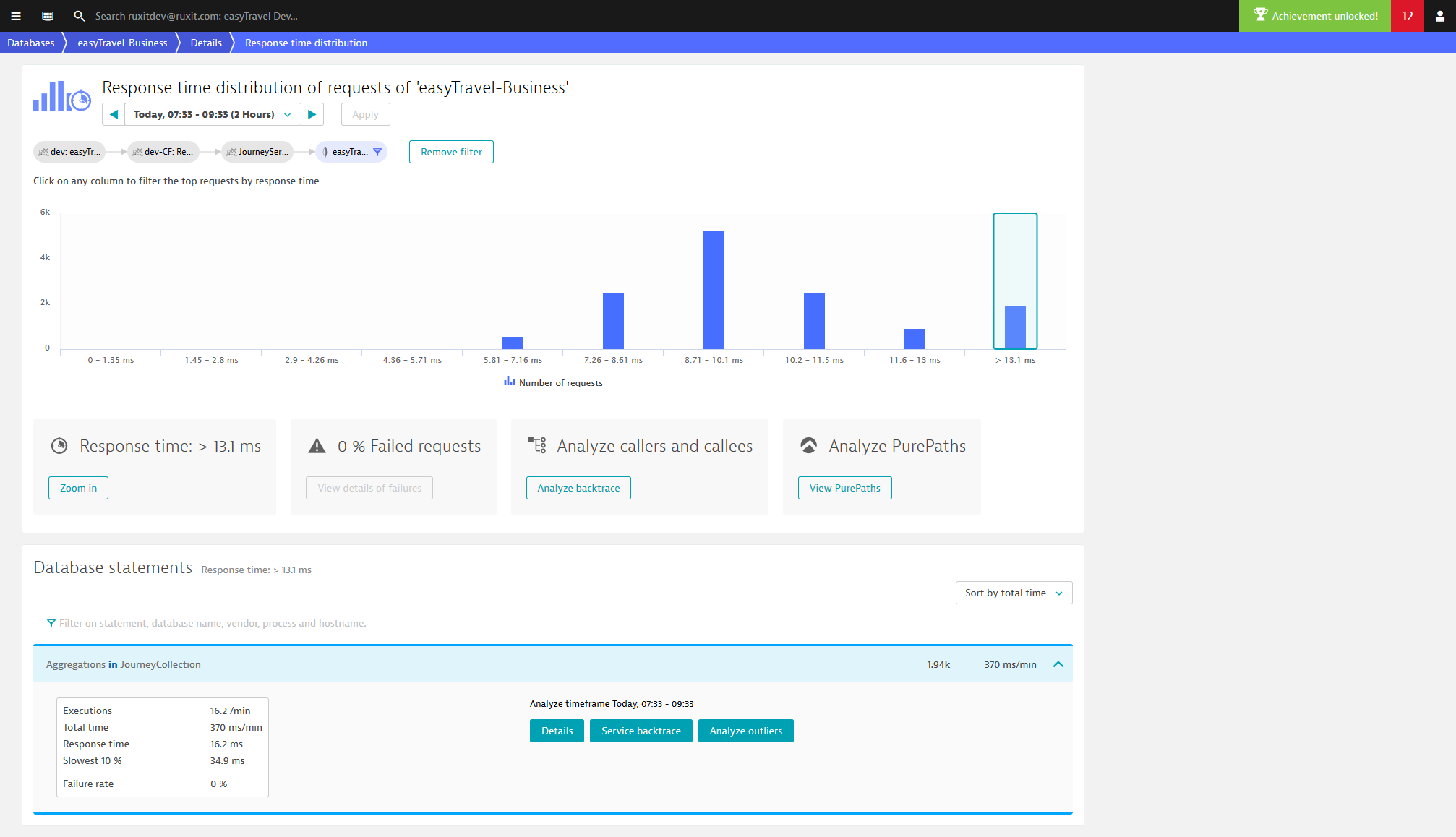The height and width of the screenshot is (837, 1456).
Task: Click Service backtrace button
Action: (641, 731)
